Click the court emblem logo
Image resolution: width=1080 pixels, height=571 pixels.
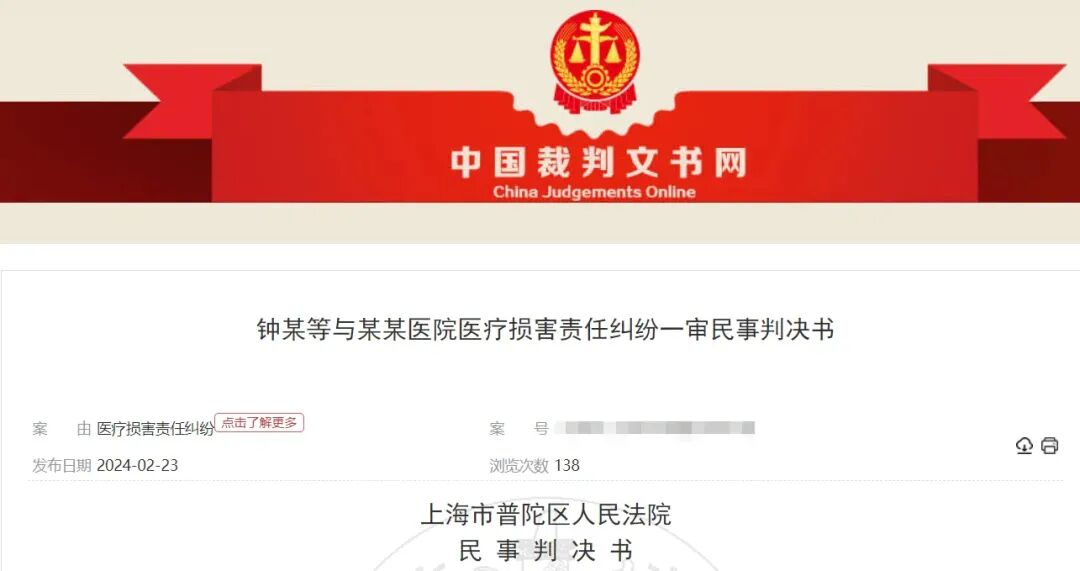coord(595,62)
